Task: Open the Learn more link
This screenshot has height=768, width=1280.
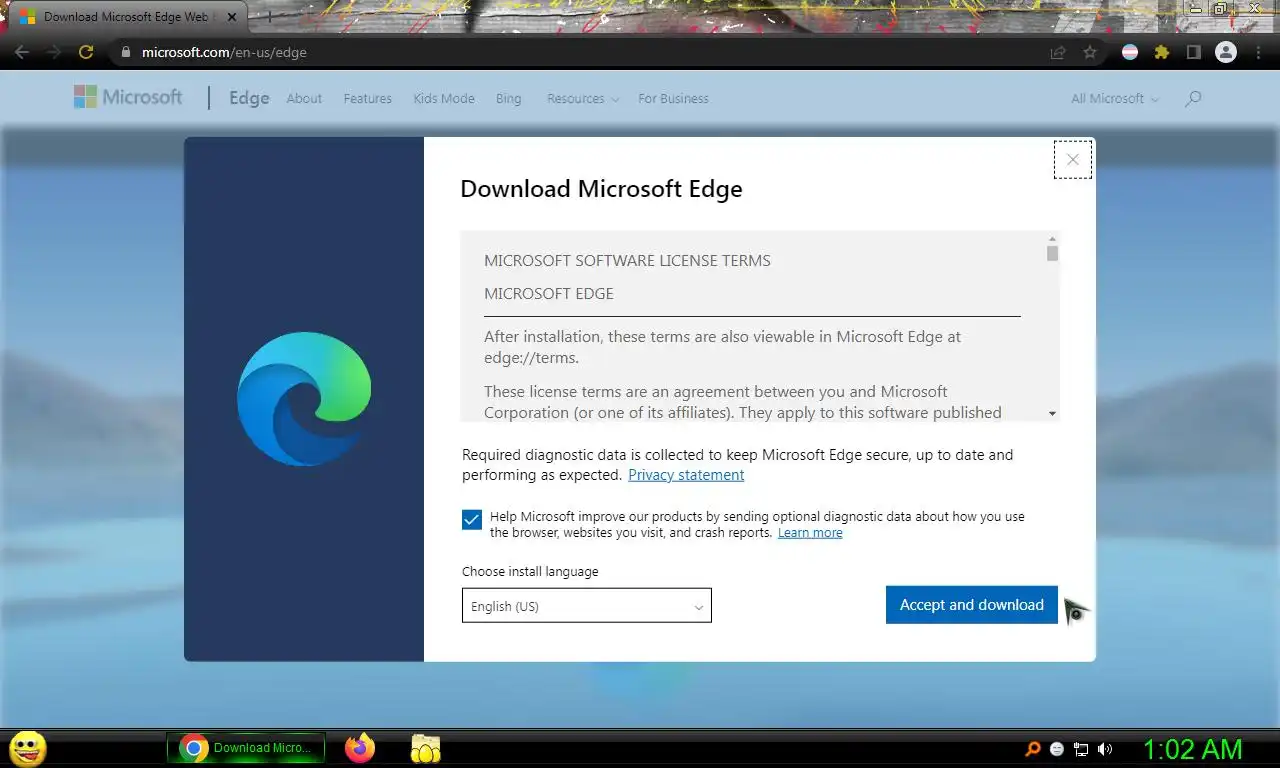Action: pyautogui.click(x=810, y=533)
